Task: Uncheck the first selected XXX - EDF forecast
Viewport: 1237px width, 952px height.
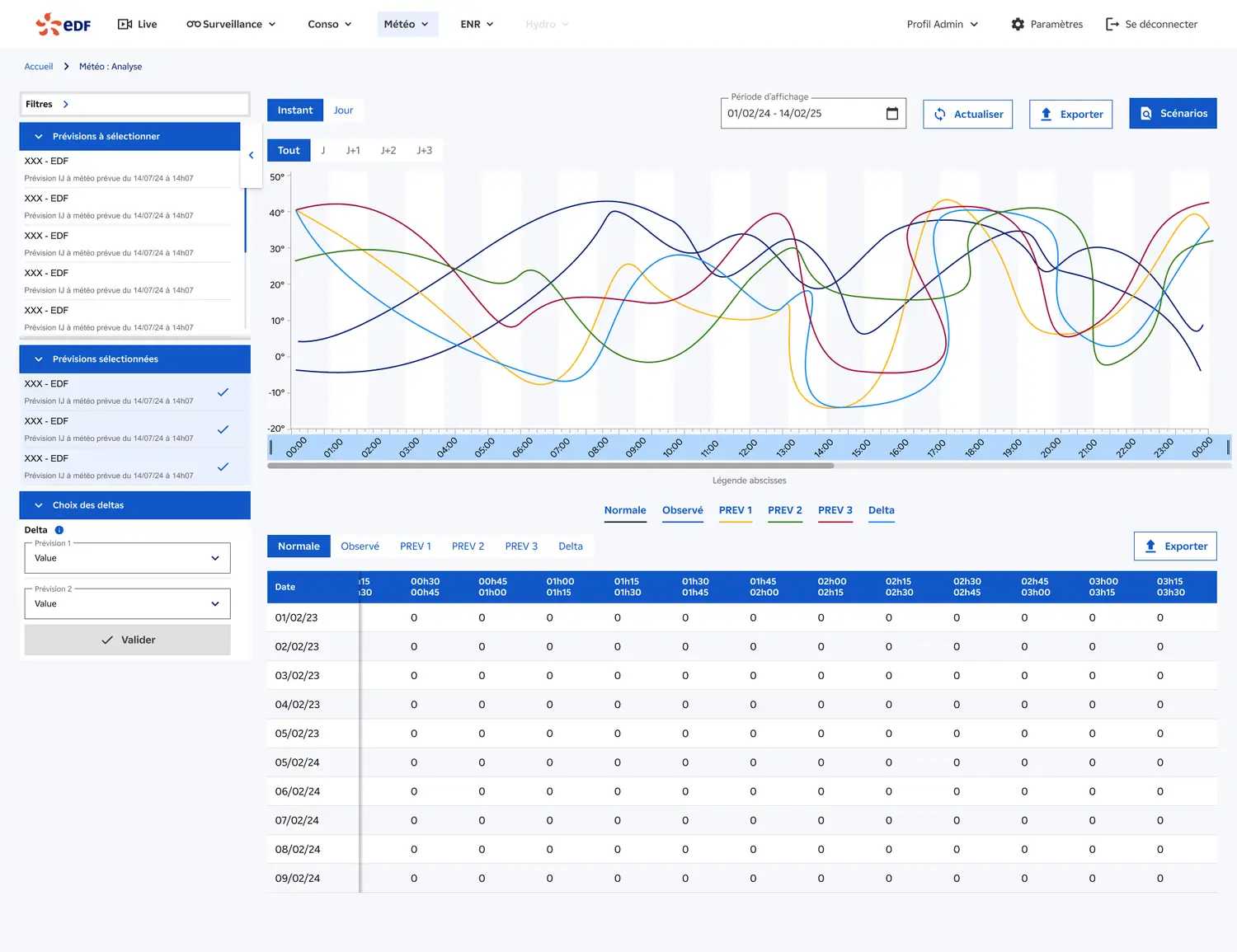Action: point(223,392)
